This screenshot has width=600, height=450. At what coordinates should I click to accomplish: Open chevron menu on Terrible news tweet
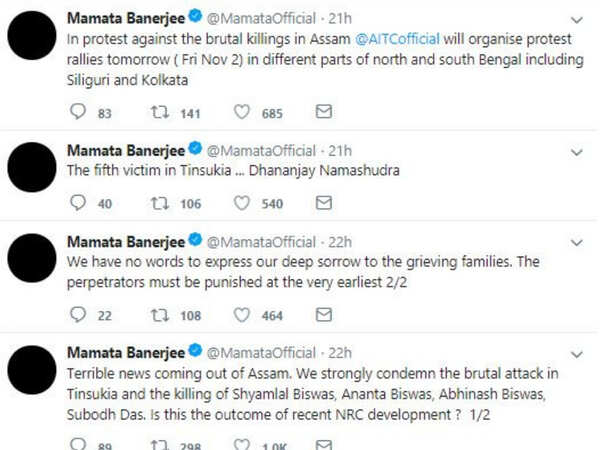coord(576,355)
